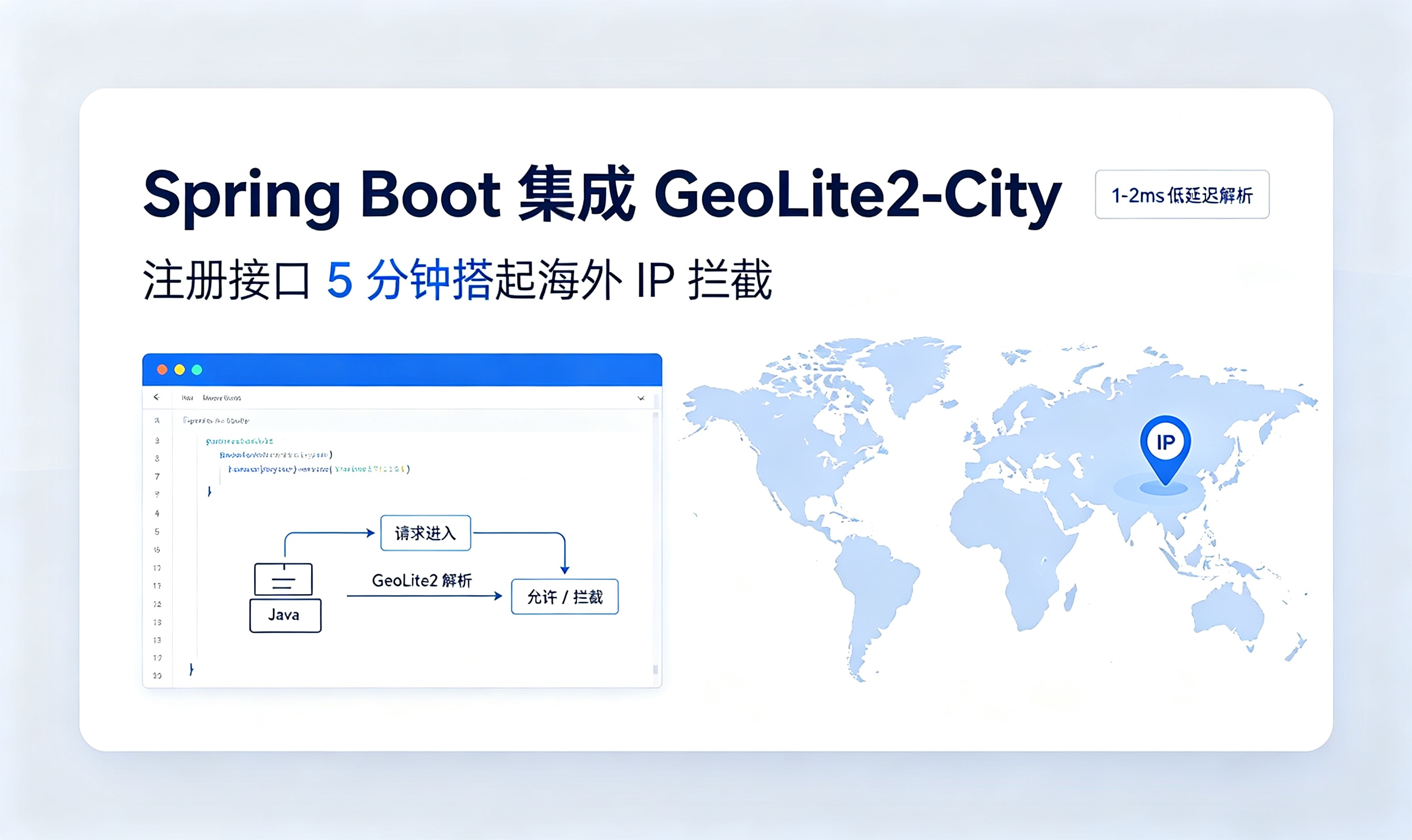Click the red dot in the window title bar
The image size is (1412, 840).
click(162, 370)
